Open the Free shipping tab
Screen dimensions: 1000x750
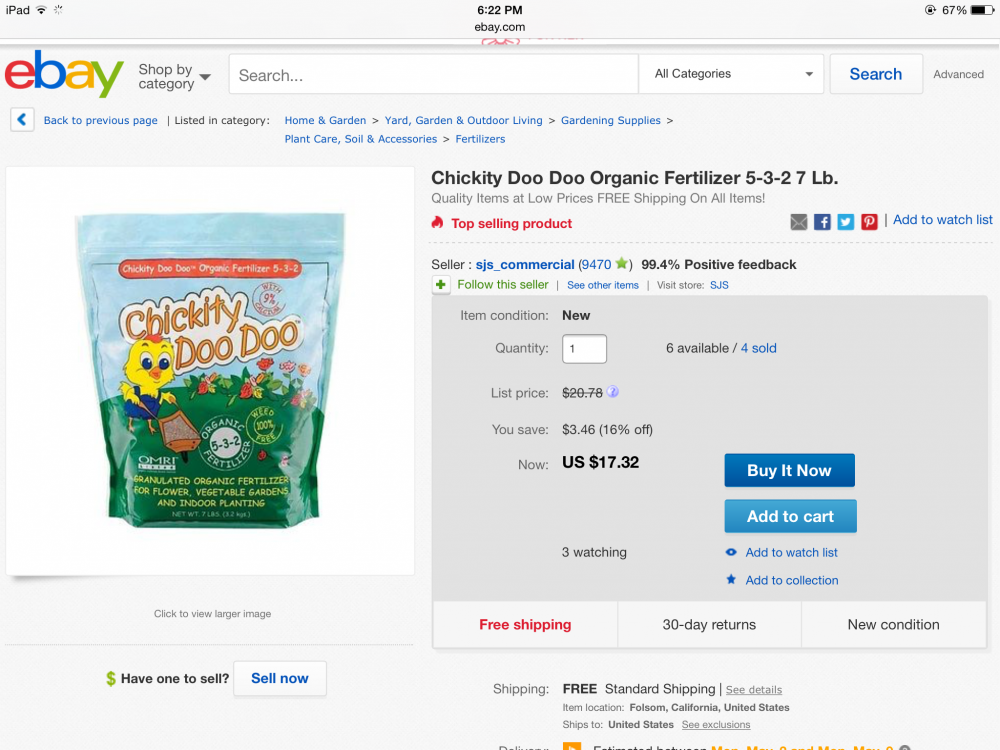(x=525, y=624)
